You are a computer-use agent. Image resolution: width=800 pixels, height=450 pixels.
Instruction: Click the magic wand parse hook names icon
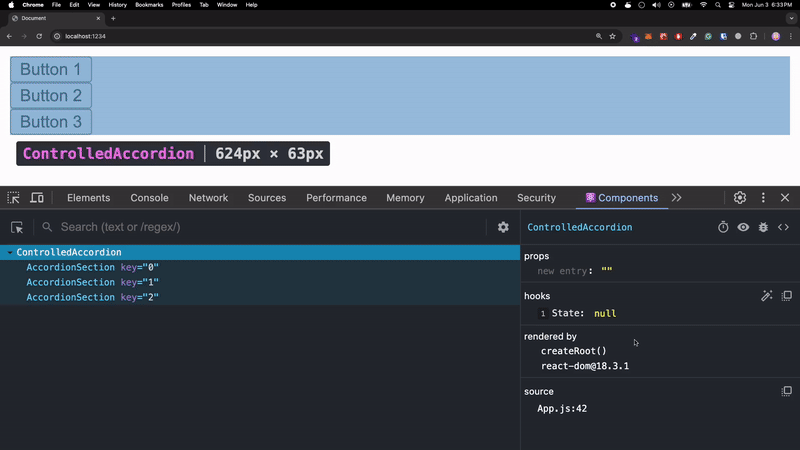click(766, 296)
